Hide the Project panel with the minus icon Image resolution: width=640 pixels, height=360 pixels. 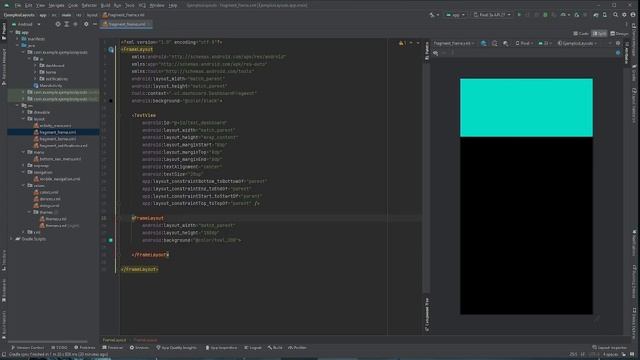95,24
